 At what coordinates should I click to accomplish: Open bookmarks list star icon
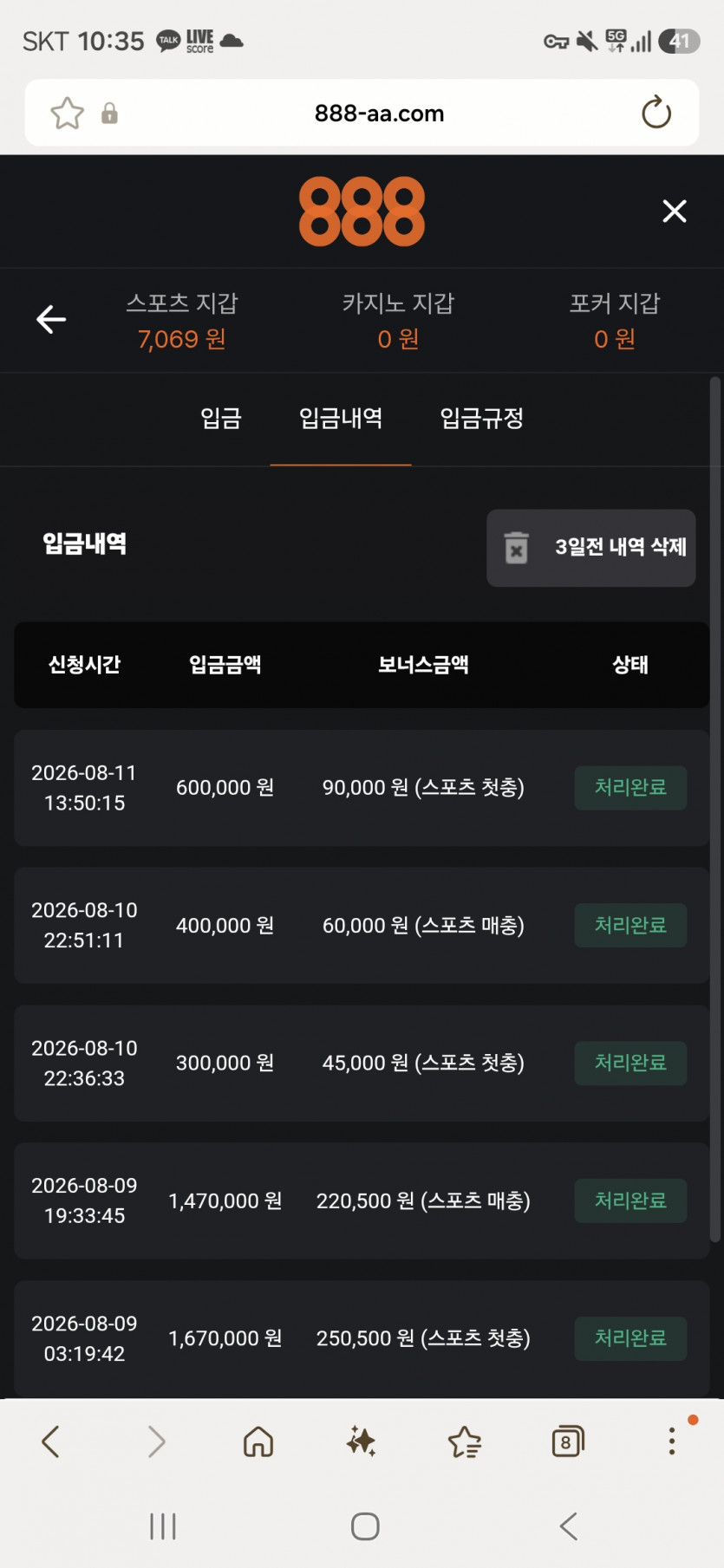(465, 1442)
